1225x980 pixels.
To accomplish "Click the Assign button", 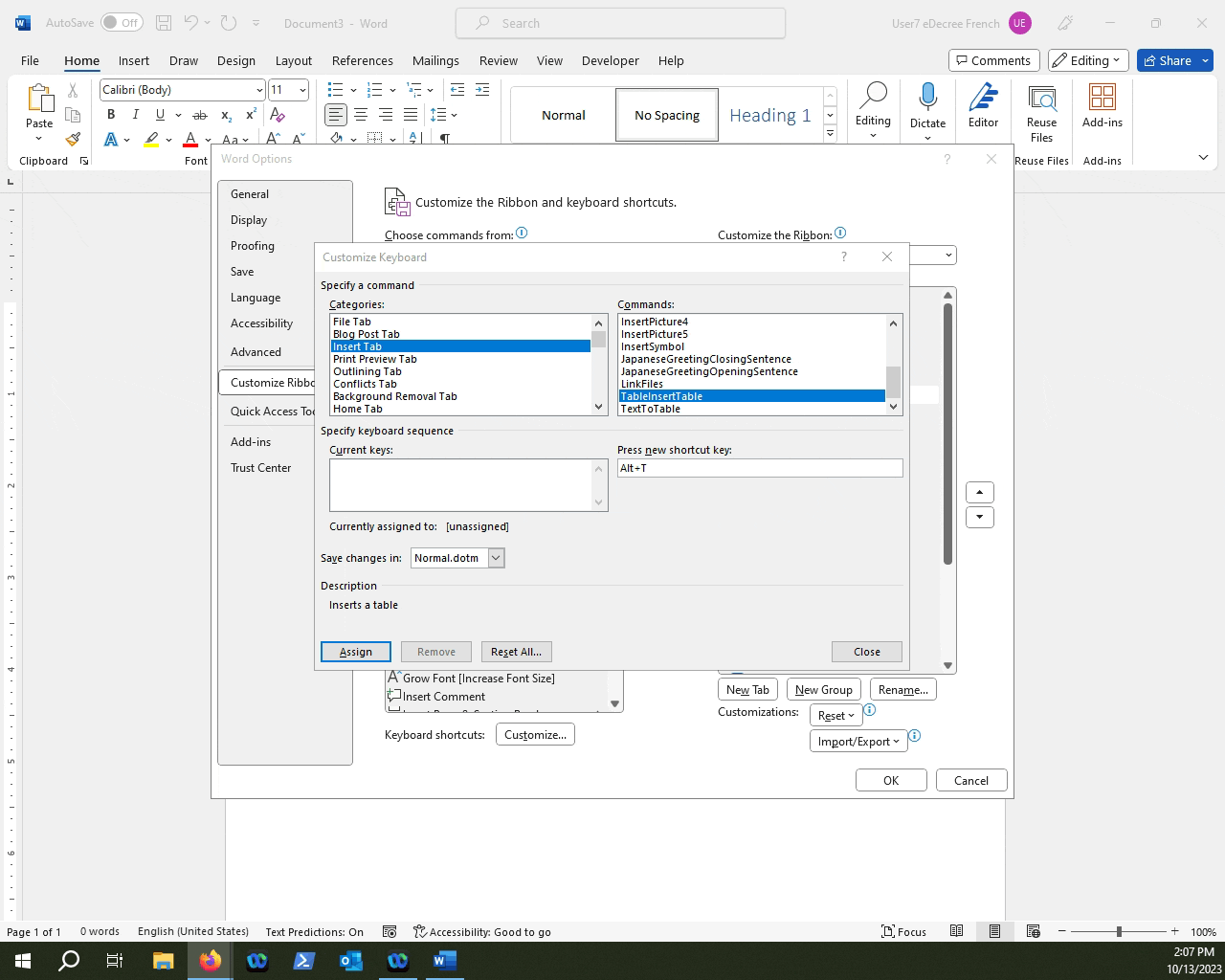I will point(355,651).
